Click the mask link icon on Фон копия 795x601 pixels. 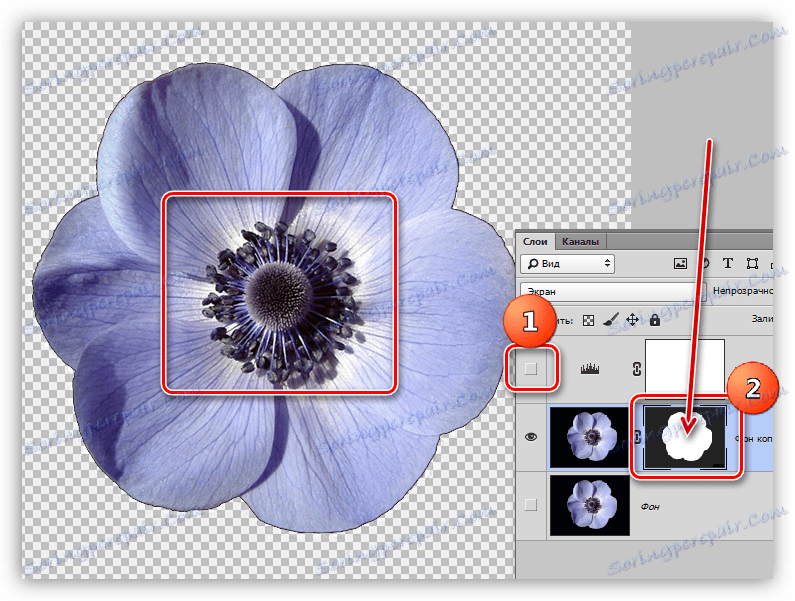tap(638, 437)
